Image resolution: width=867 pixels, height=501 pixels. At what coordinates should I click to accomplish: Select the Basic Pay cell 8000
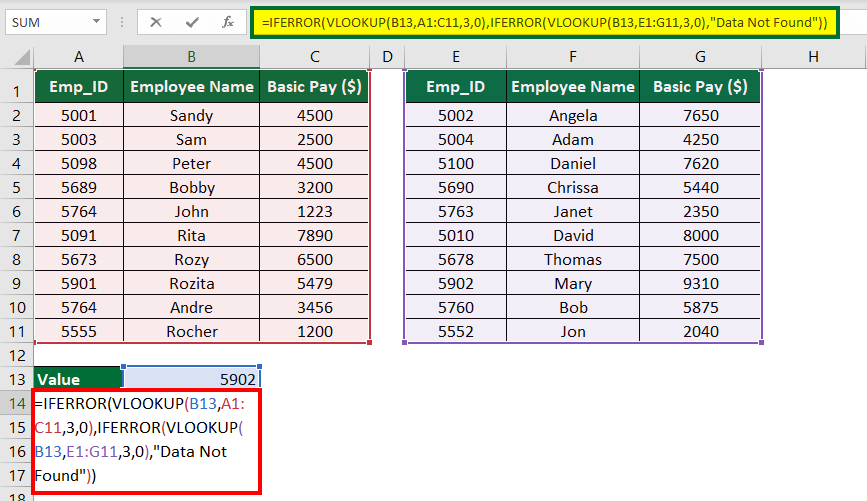(700, 236)
